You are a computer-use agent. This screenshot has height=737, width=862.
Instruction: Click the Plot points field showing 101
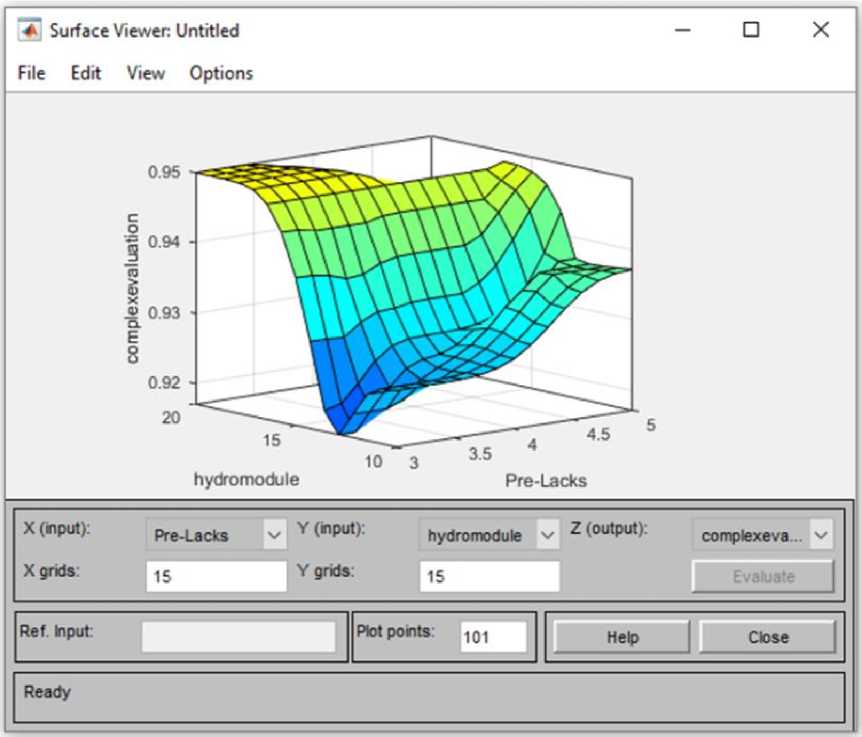(493, 636)
